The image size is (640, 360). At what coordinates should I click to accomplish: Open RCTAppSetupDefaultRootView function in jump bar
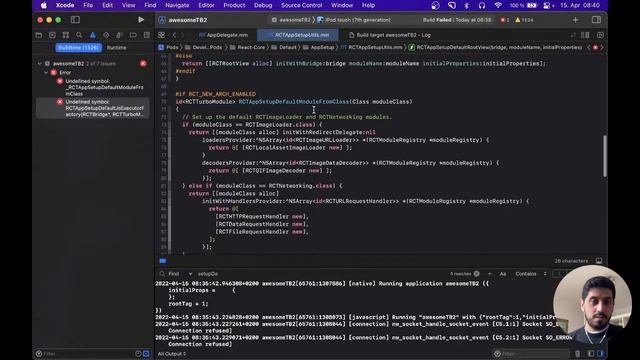(x=496, y=47)
